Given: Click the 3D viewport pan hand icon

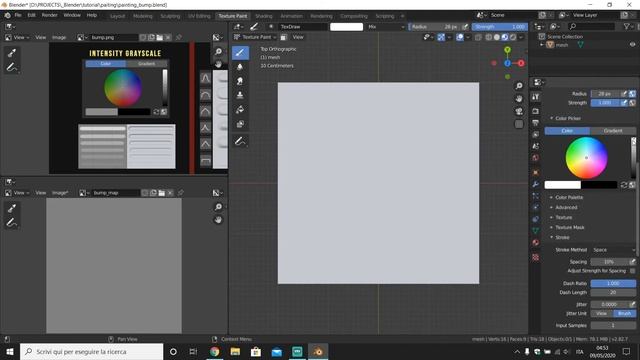Looking at the screenshot, I should click(519, 98).
